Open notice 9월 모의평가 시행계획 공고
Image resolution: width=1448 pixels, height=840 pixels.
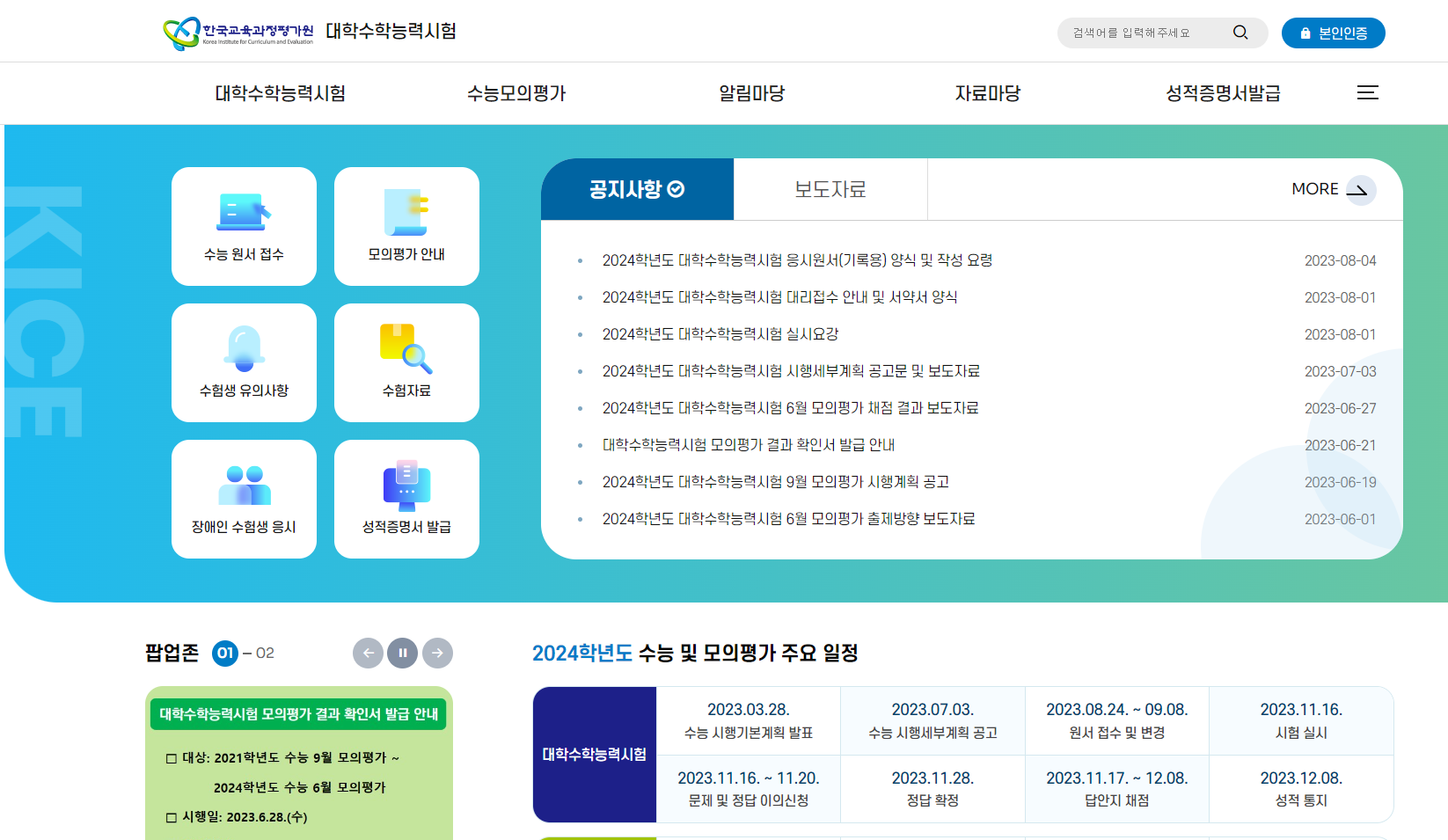coord(775,482)
